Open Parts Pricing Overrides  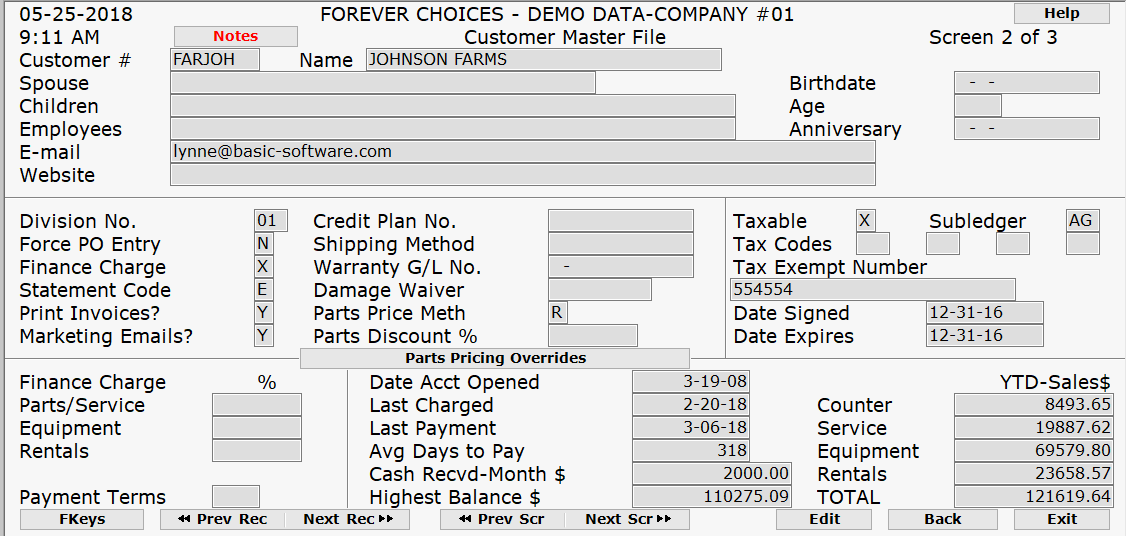tap(495, 358)
